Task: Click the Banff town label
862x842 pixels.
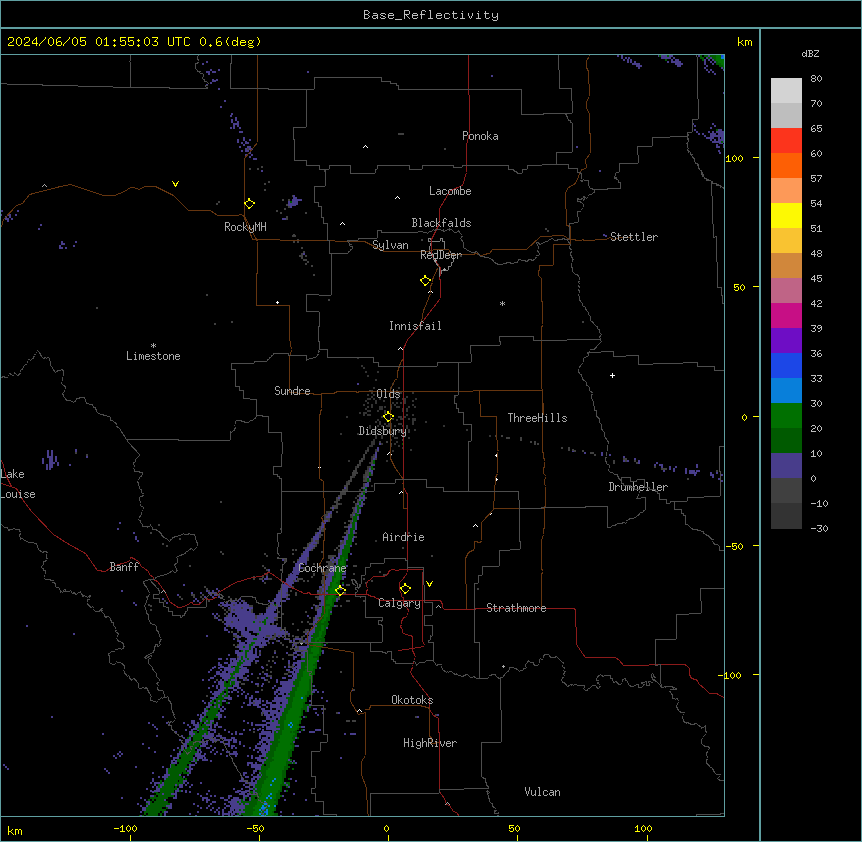Action: click(x=124, y=567)
